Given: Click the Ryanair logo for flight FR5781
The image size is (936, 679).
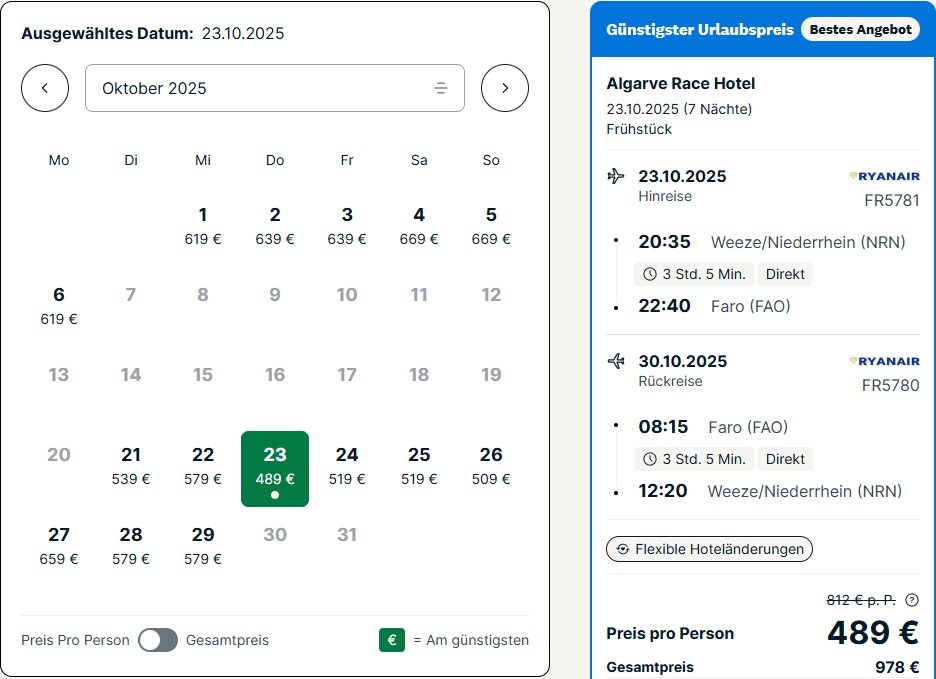Looking at the screenshot, I should pos(884,176).
